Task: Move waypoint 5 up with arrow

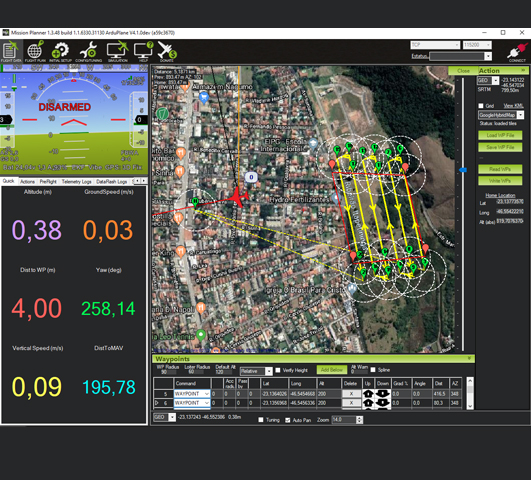Action: [x=368, y=394]
